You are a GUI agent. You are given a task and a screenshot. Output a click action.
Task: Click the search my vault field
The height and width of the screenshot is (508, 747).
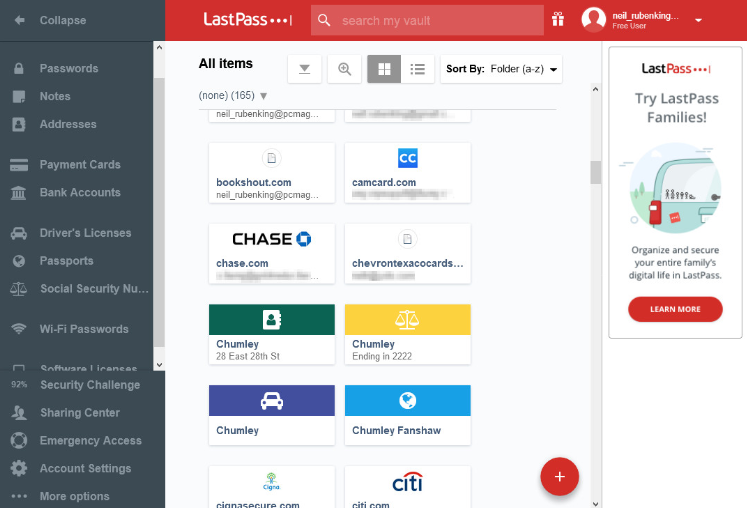(427, 20)
